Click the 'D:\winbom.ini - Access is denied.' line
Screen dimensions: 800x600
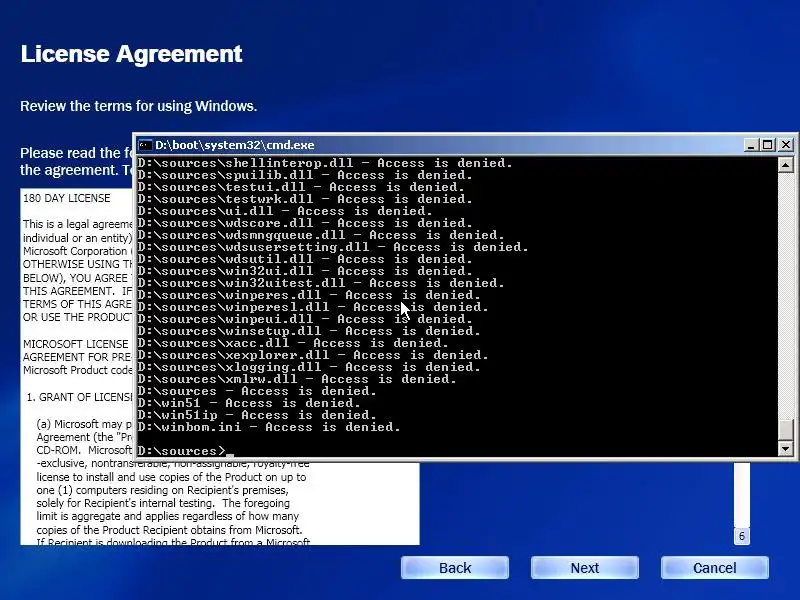click(269, 427)
